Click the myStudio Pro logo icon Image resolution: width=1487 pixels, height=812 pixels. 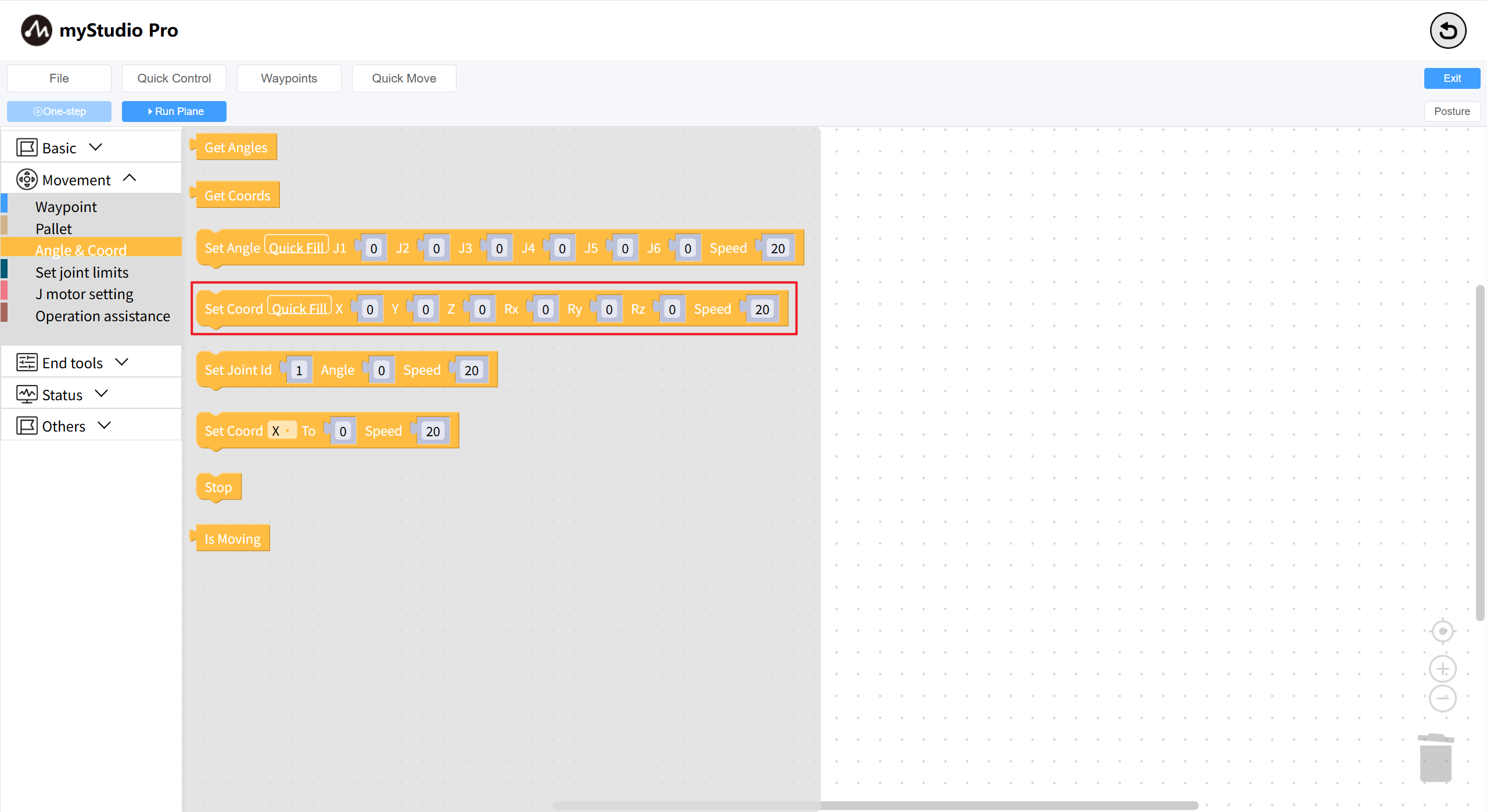pos(36,30)
